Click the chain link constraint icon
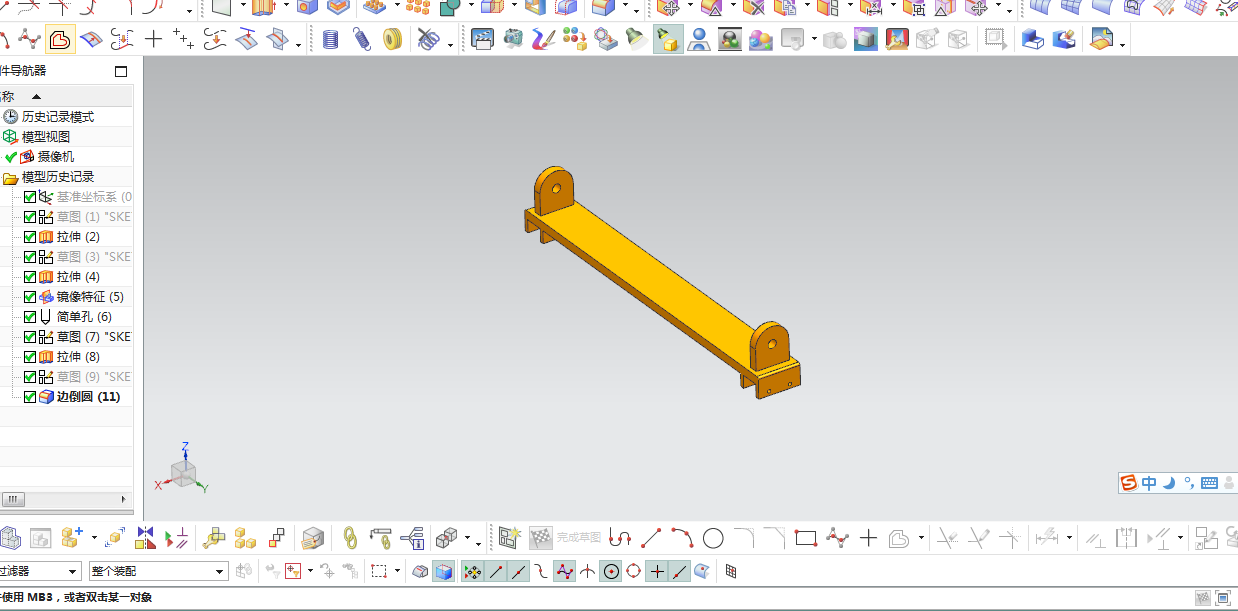The image size is (1238, 611). pyautogui.click(x=350, y=538)
